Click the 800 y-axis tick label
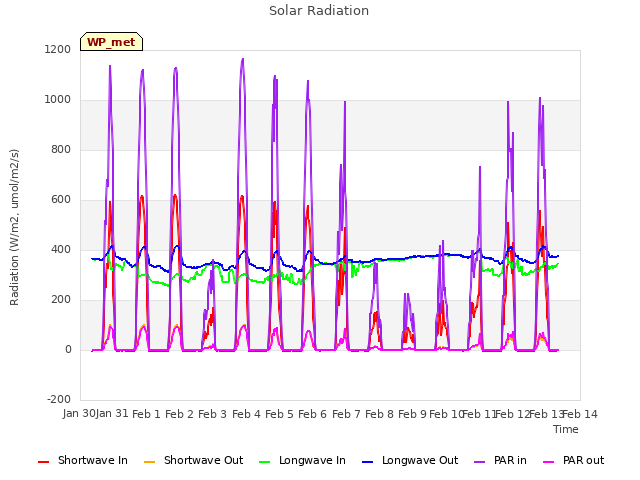The width and height of the screenshot is (640, 480). tap(61, 149)
